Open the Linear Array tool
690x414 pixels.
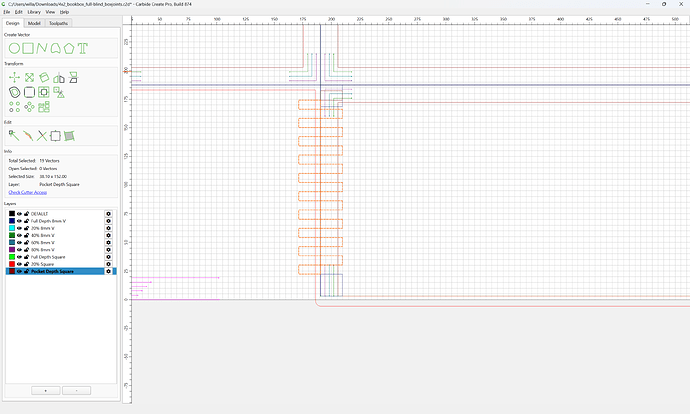(15, 107)
